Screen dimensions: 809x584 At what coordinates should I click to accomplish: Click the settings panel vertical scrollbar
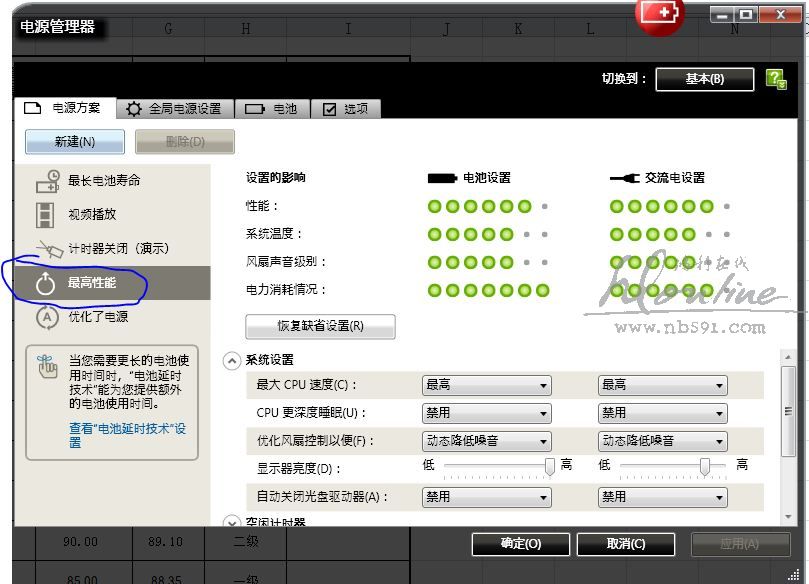tap(788, 410)
